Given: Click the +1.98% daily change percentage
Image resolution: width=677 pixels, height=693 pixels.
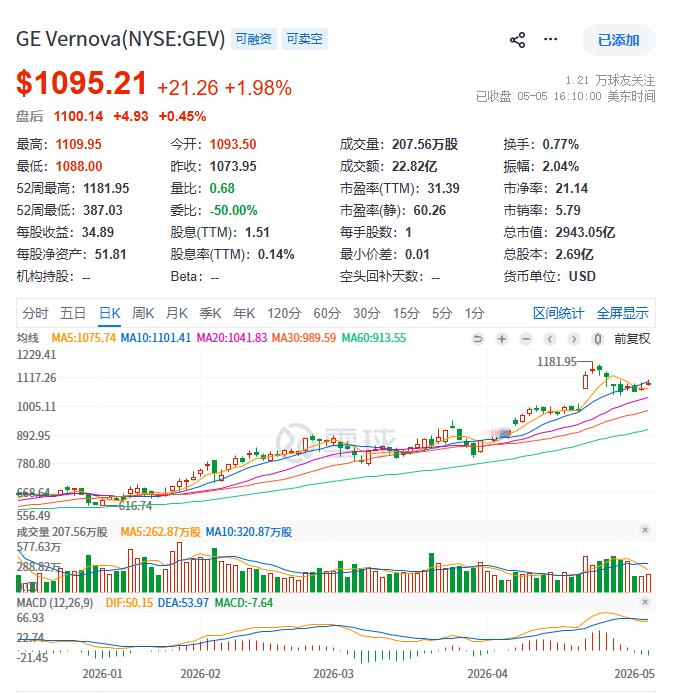Looking at the screenshot, I should pos(259,88).
